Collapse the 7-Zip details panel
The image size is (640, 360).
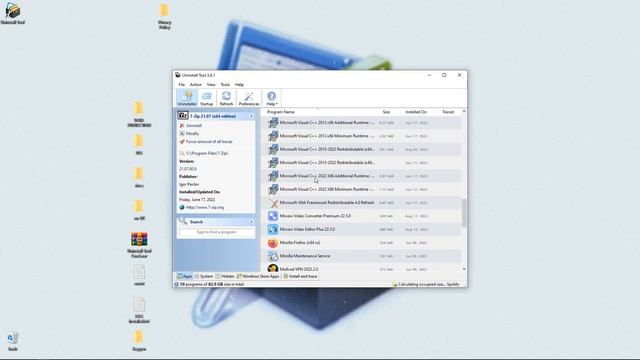pyautogui.click(x=251, y=116)
